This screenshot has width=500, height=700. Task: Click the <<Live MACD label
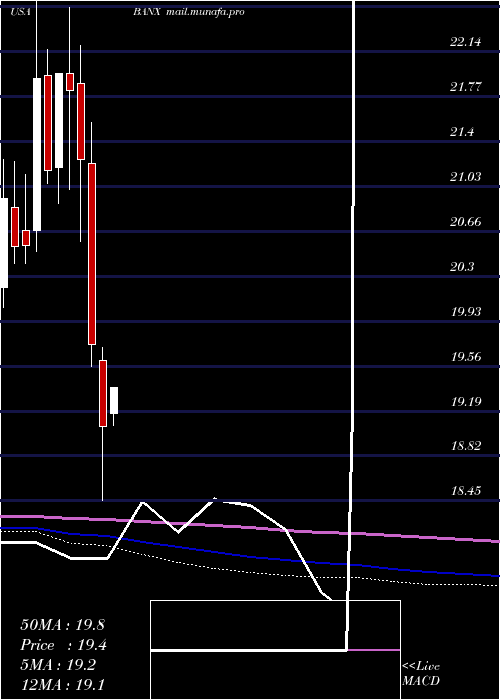tap(421, 673)
